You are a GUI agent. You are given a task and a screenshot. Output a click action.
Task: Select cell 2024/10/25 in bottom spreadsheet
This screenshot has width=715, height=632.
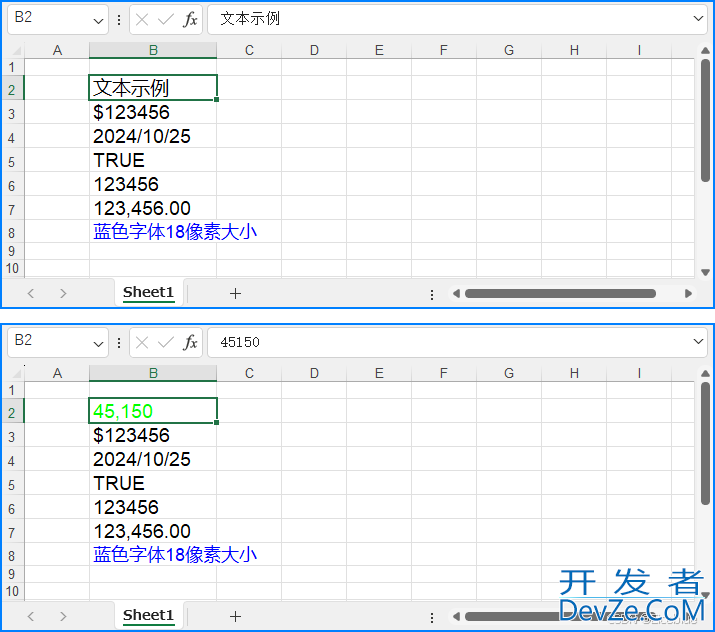point(153,459)
